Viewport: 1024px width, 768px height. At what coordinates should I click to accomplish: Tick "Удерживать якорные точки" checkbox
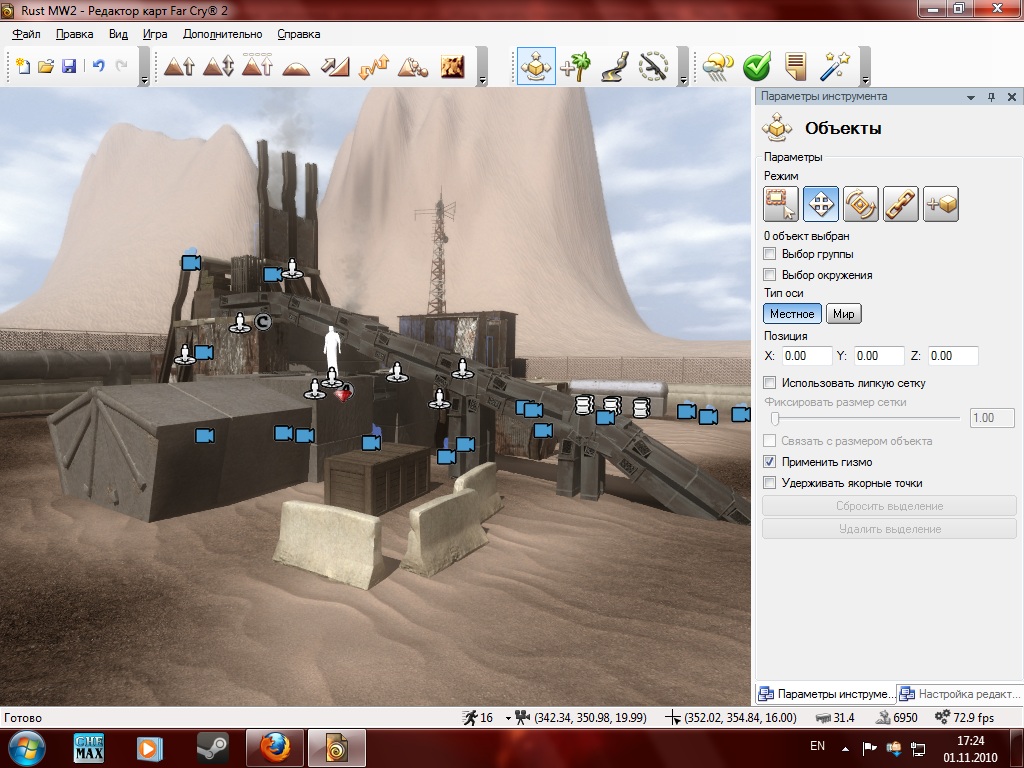pyautogui.click(x=770, y=483)
